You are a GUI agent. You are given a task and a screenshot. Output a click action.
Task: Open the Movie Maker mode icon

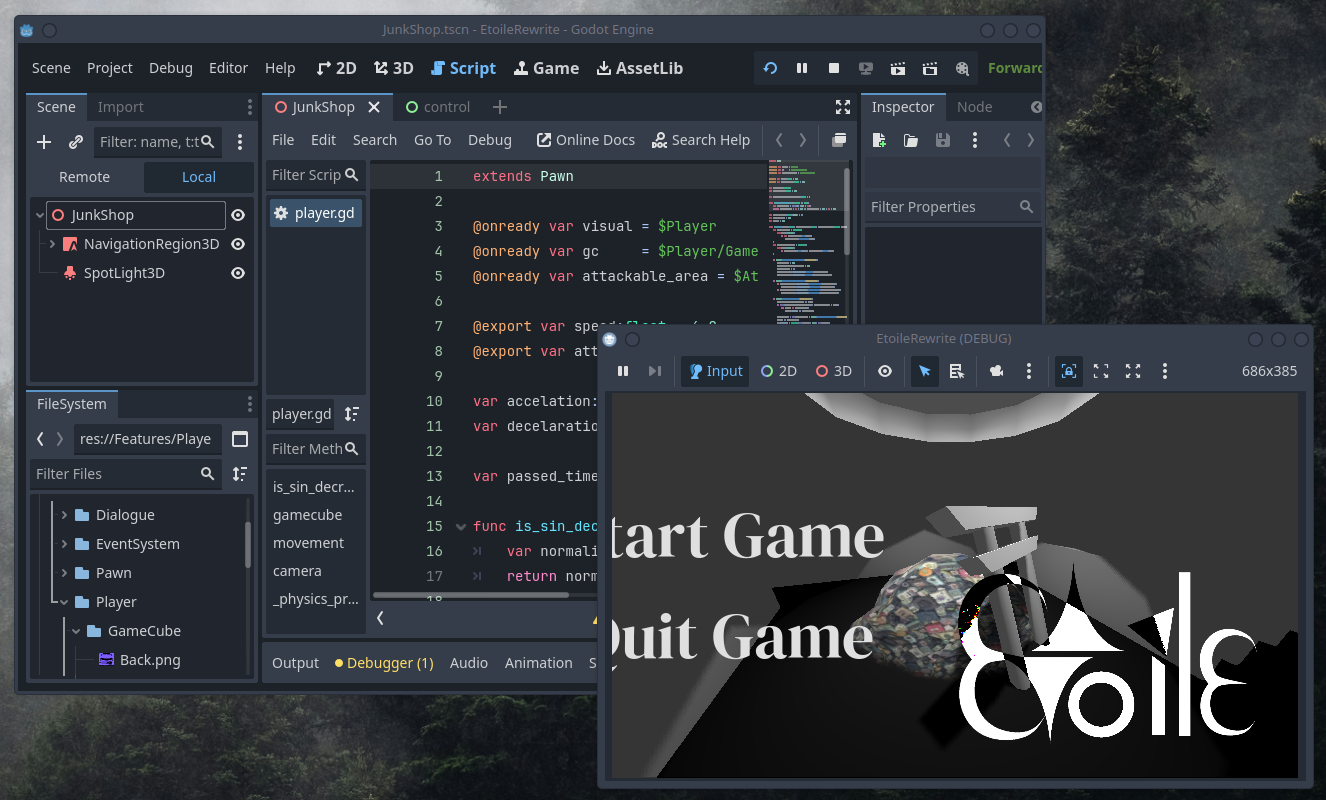click(x=962, y=68)
